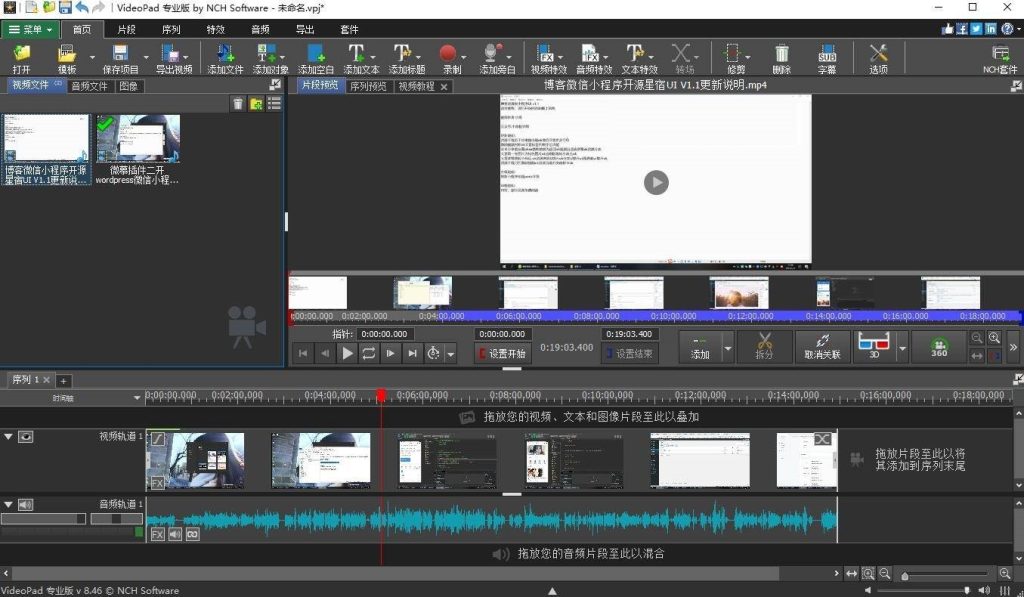Toggle the loop playback button in preview
The width and height of the screenshot is (1024, 597).
coord(369,351)
